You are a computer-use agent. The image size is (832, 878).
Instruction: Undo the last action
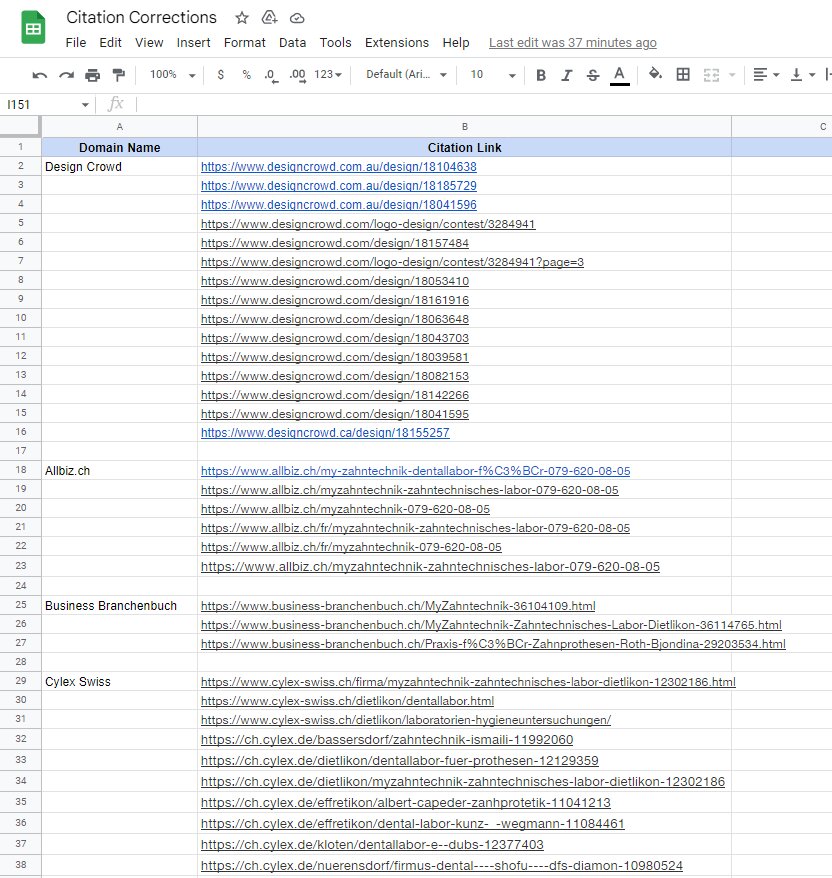click(x=40, y=74)
